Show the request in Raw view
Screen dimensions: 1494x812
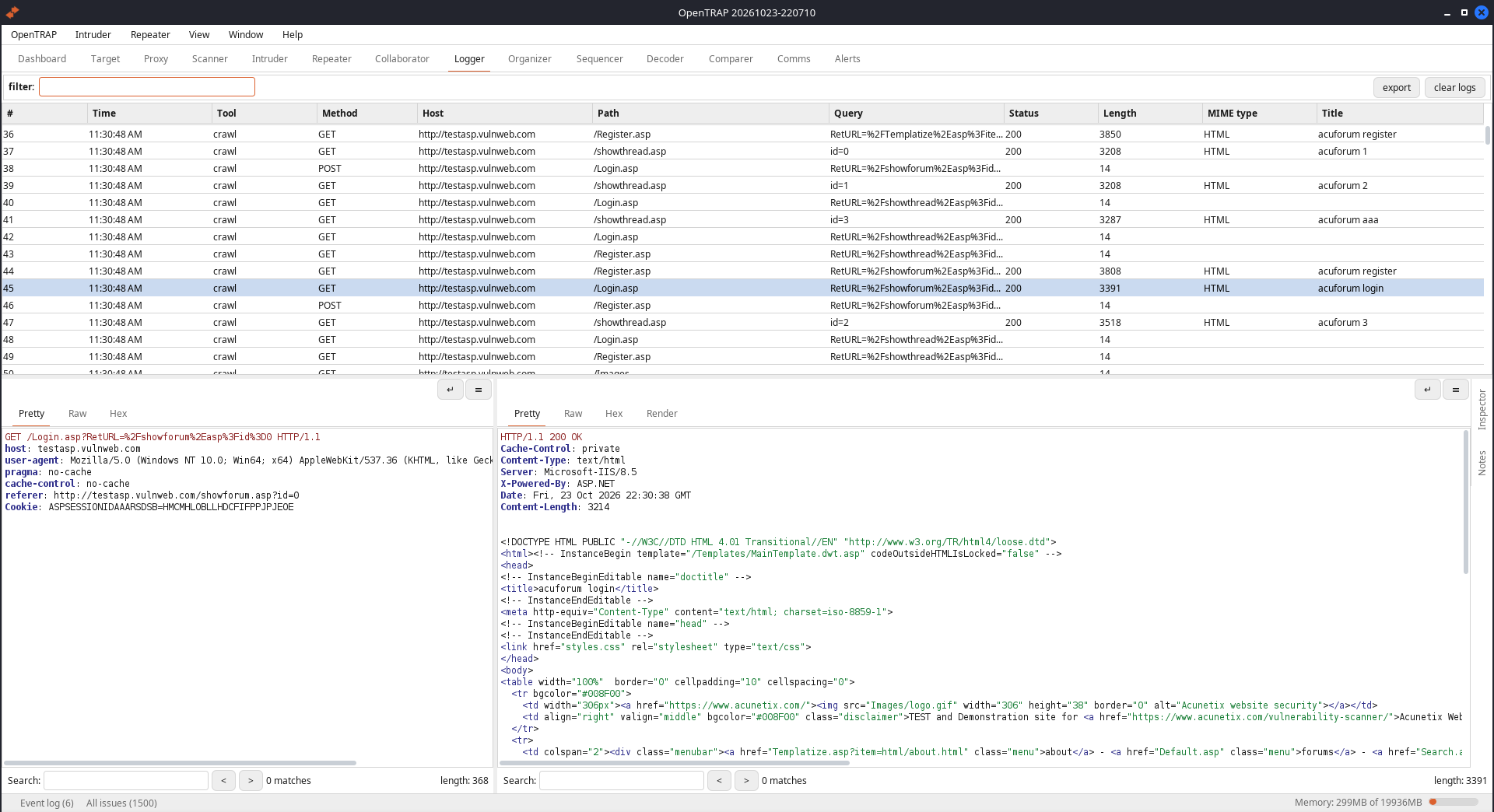77,414
